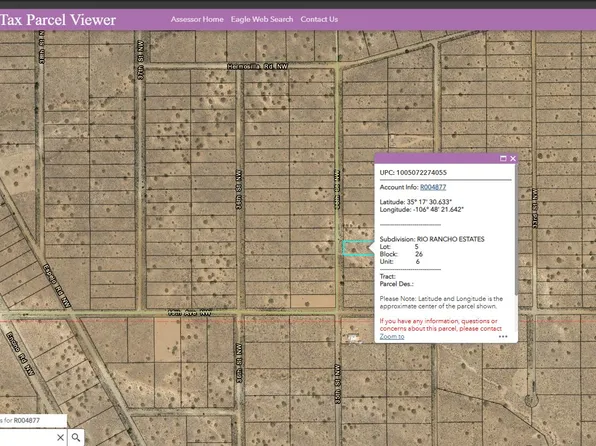Screen dimensions: 596x446
Task: Click the highlighted cyan parcel outline
Action: coord(357,248)
